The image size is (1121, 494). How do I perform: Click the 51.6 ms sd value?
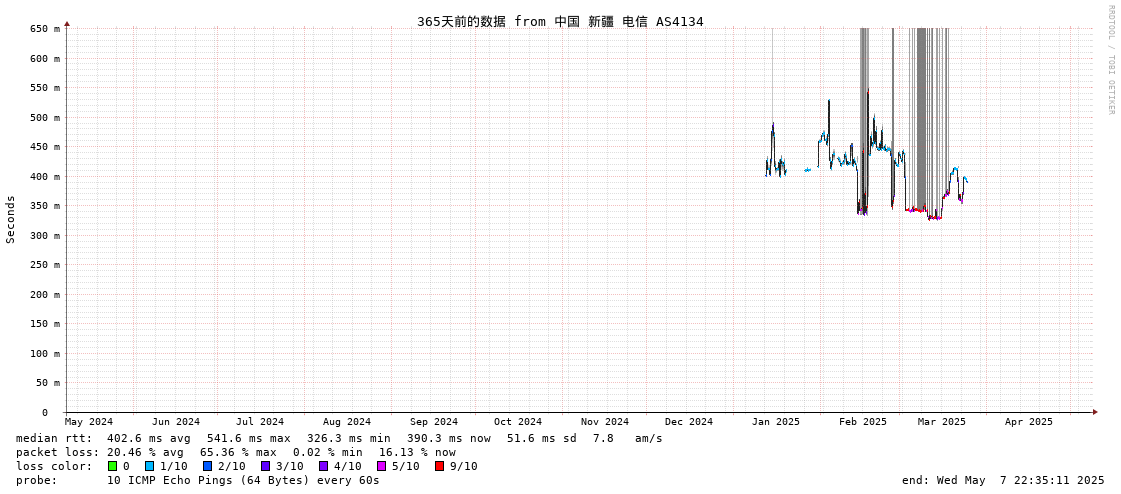pos(542,438)
